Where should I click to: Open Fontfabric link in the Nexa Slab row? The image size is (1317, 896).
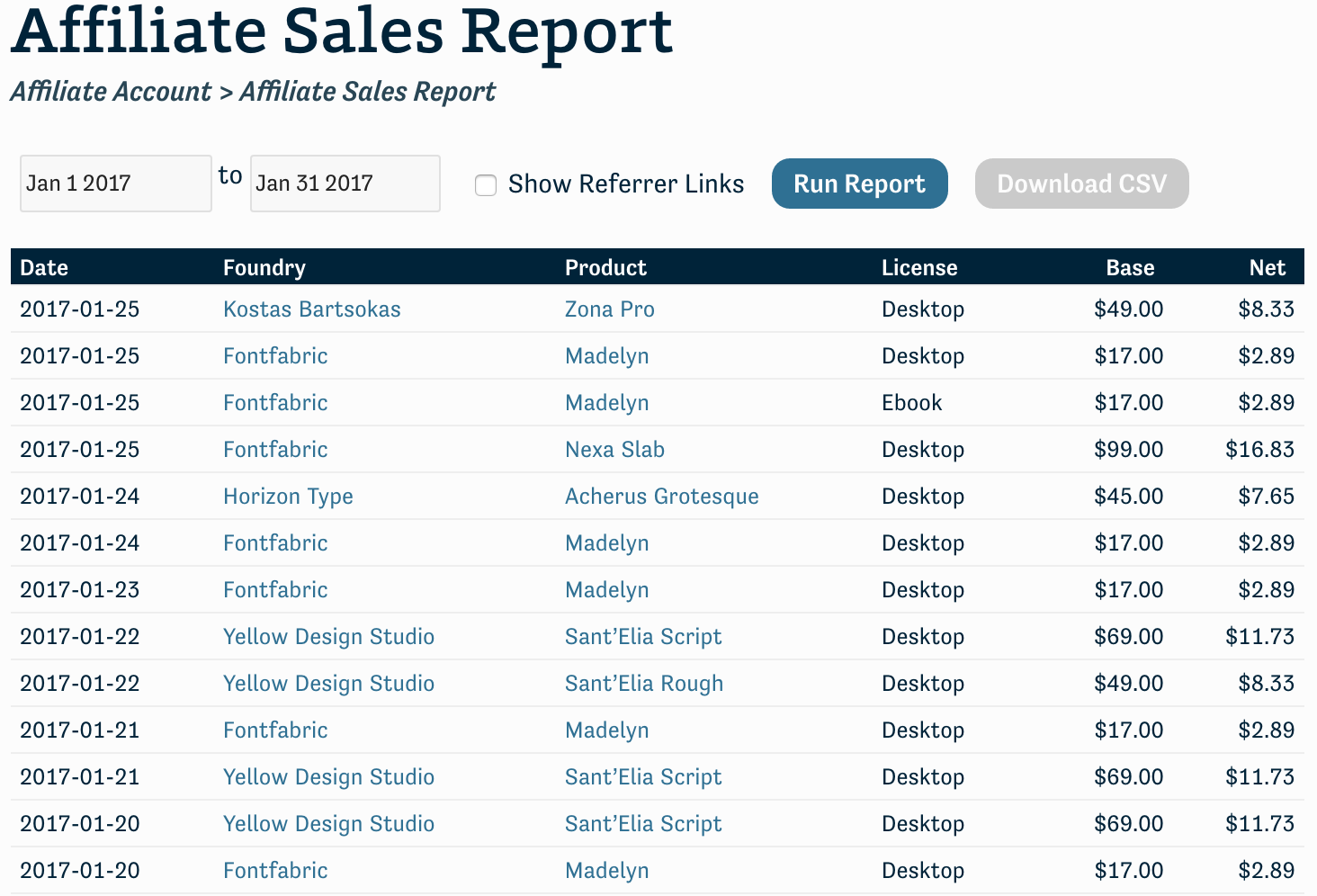click(x=275, y=450)
